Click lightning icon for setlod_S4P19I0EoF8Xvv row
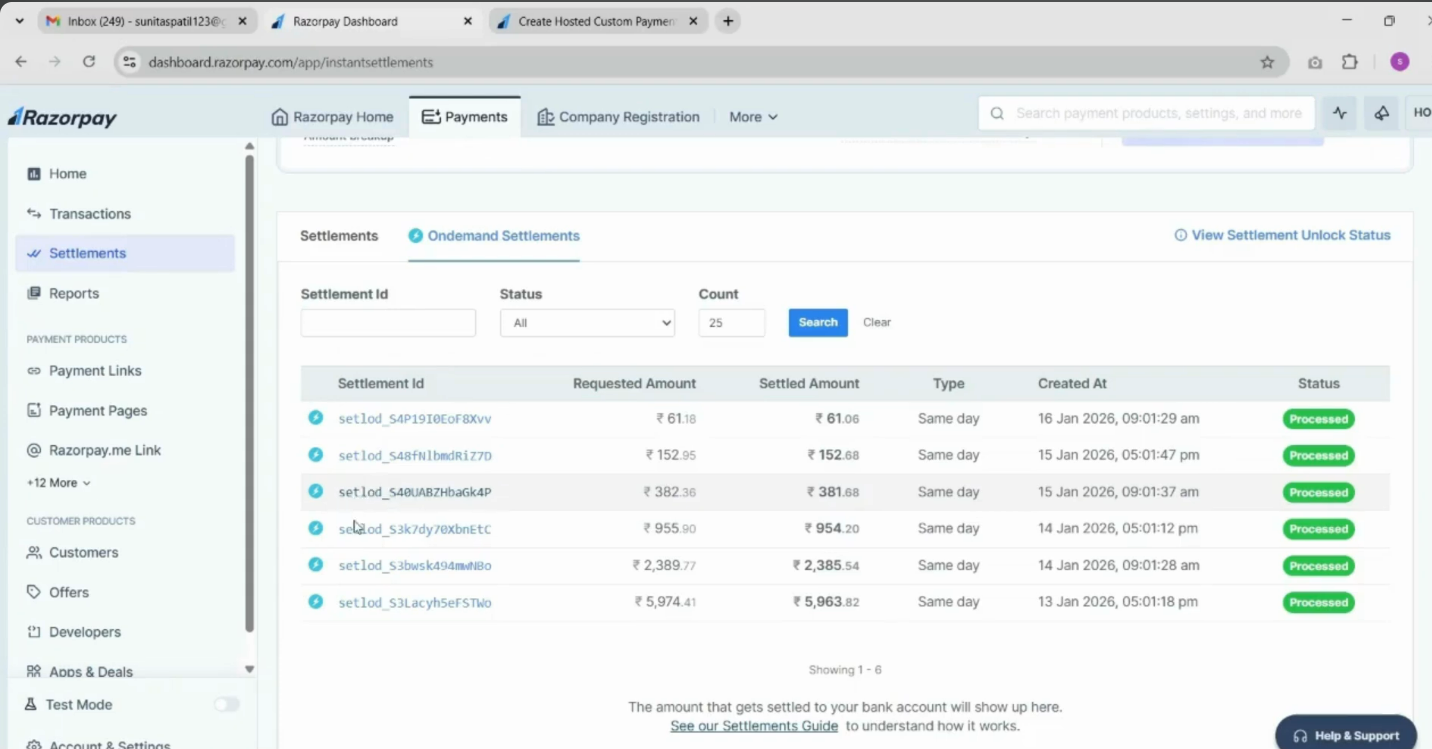The width and height of the screenshot is (1432, 749). [316, 418]
